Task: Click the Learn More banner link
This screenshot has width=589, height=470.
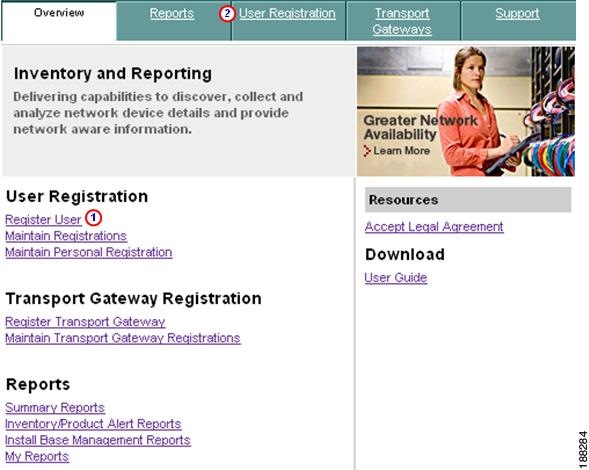Action: [x=402, y=151]
